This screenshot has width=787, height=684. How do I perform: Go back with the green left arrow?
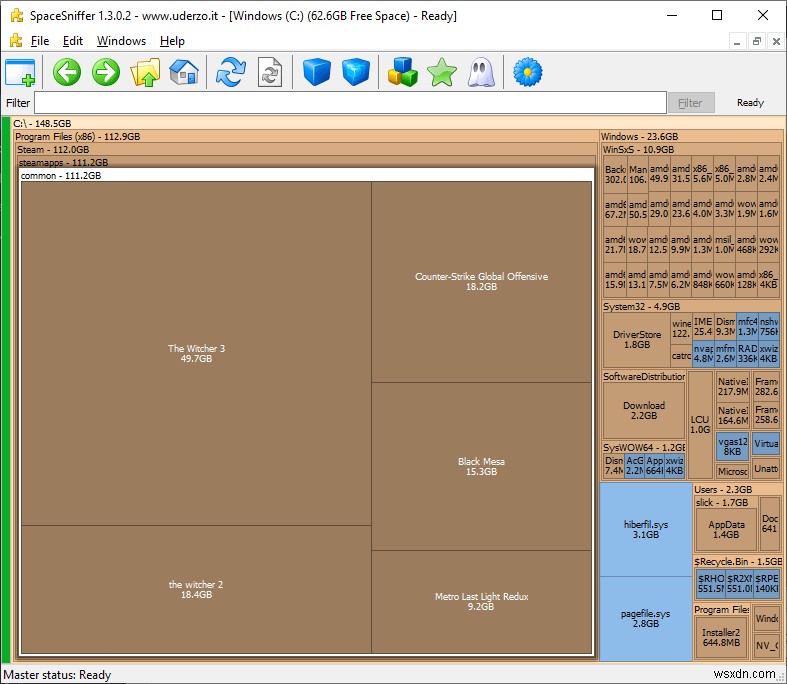click(67, 72)
